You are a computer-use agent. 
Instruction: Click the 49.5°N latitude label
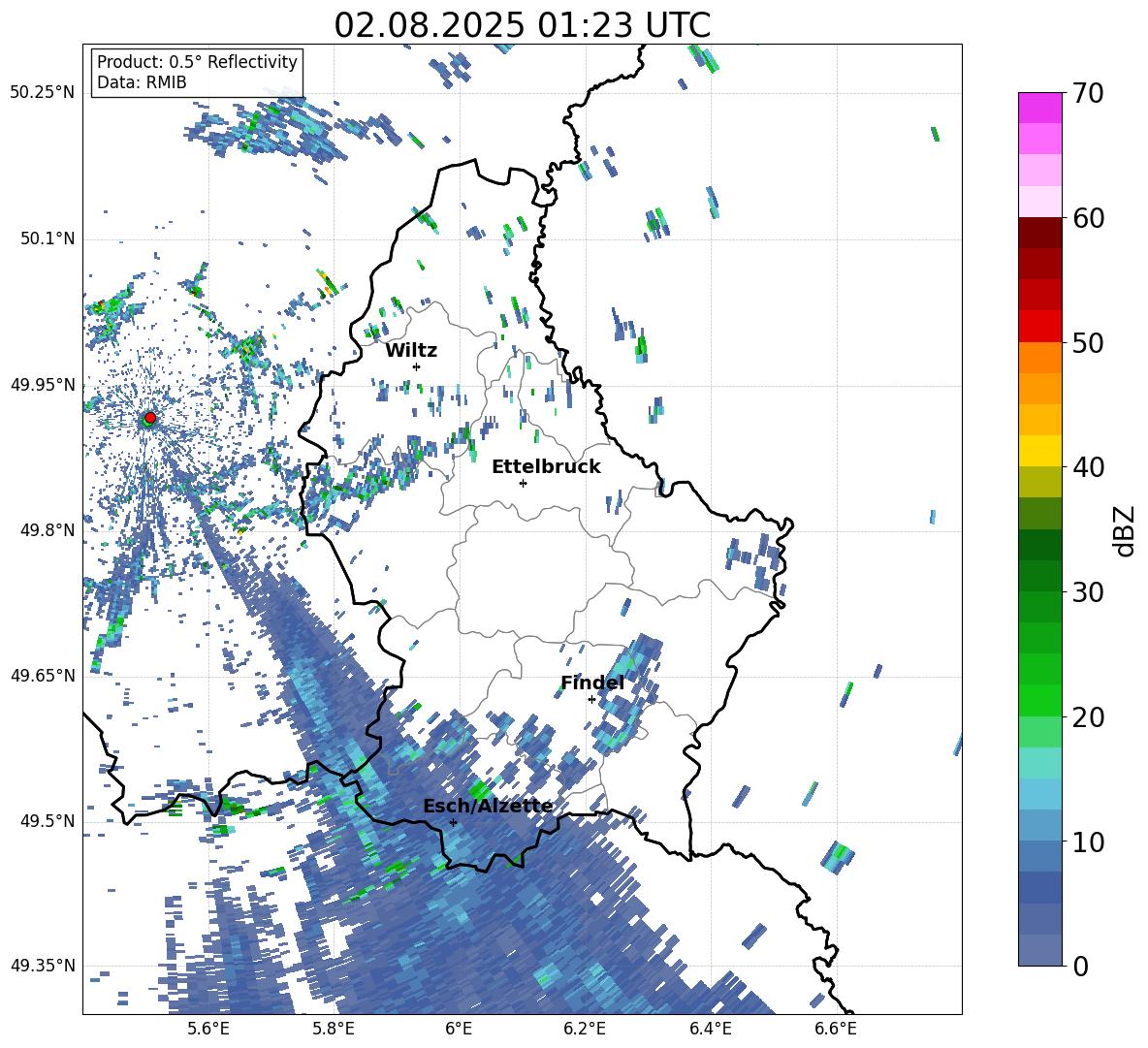(48, 820)
